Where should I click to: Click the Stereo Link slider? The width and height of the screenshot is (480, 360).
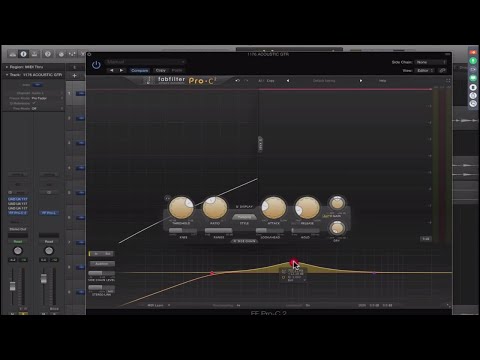point(101,288)
